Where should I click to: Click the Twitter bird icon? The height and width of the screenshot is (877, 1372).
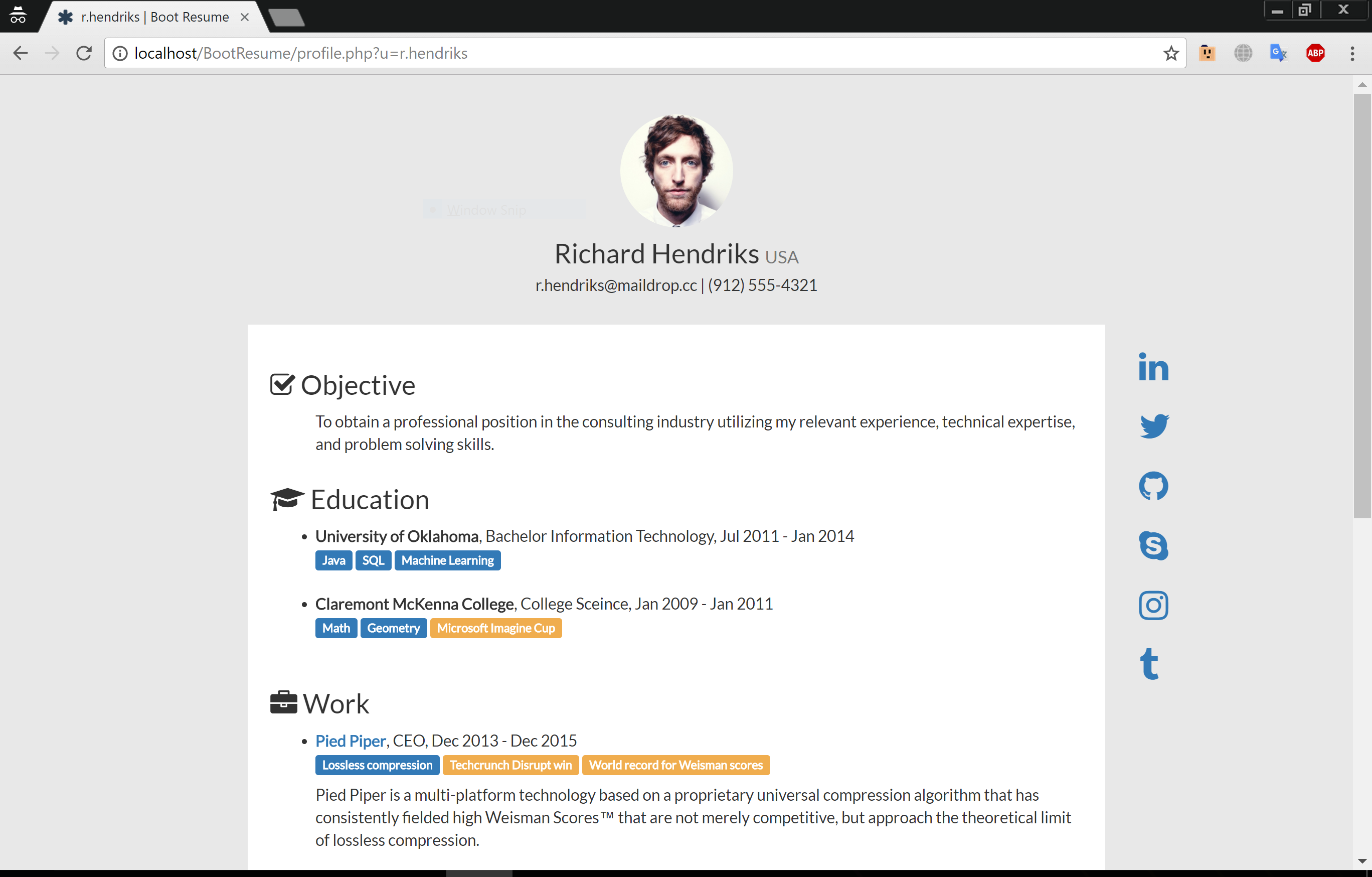[1154, 426]
